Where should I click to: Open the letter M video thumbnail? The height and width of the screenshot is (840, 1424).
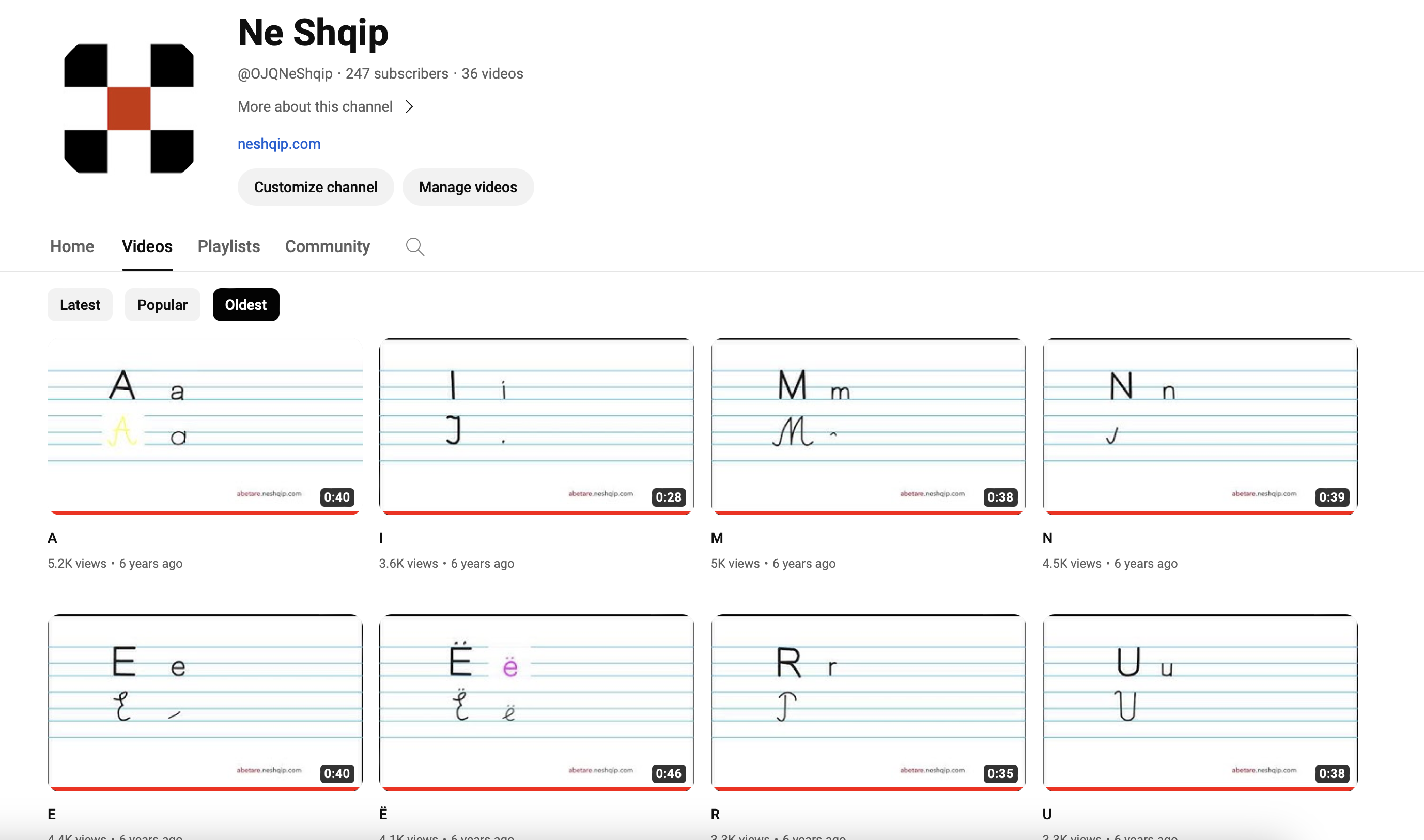click(868, 425)
